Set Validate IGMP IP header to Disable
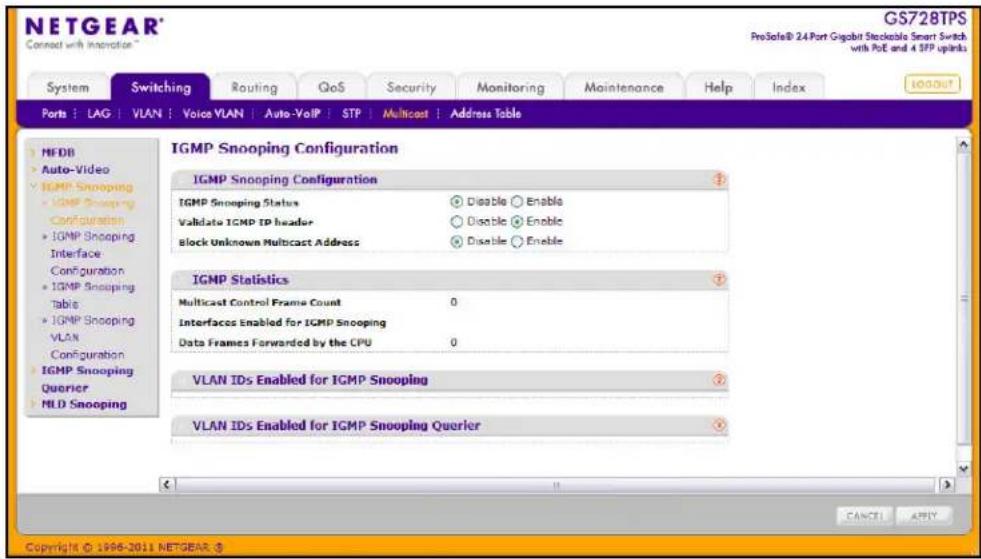This screenshot has width=981, height=559. [x=456, y=222]
